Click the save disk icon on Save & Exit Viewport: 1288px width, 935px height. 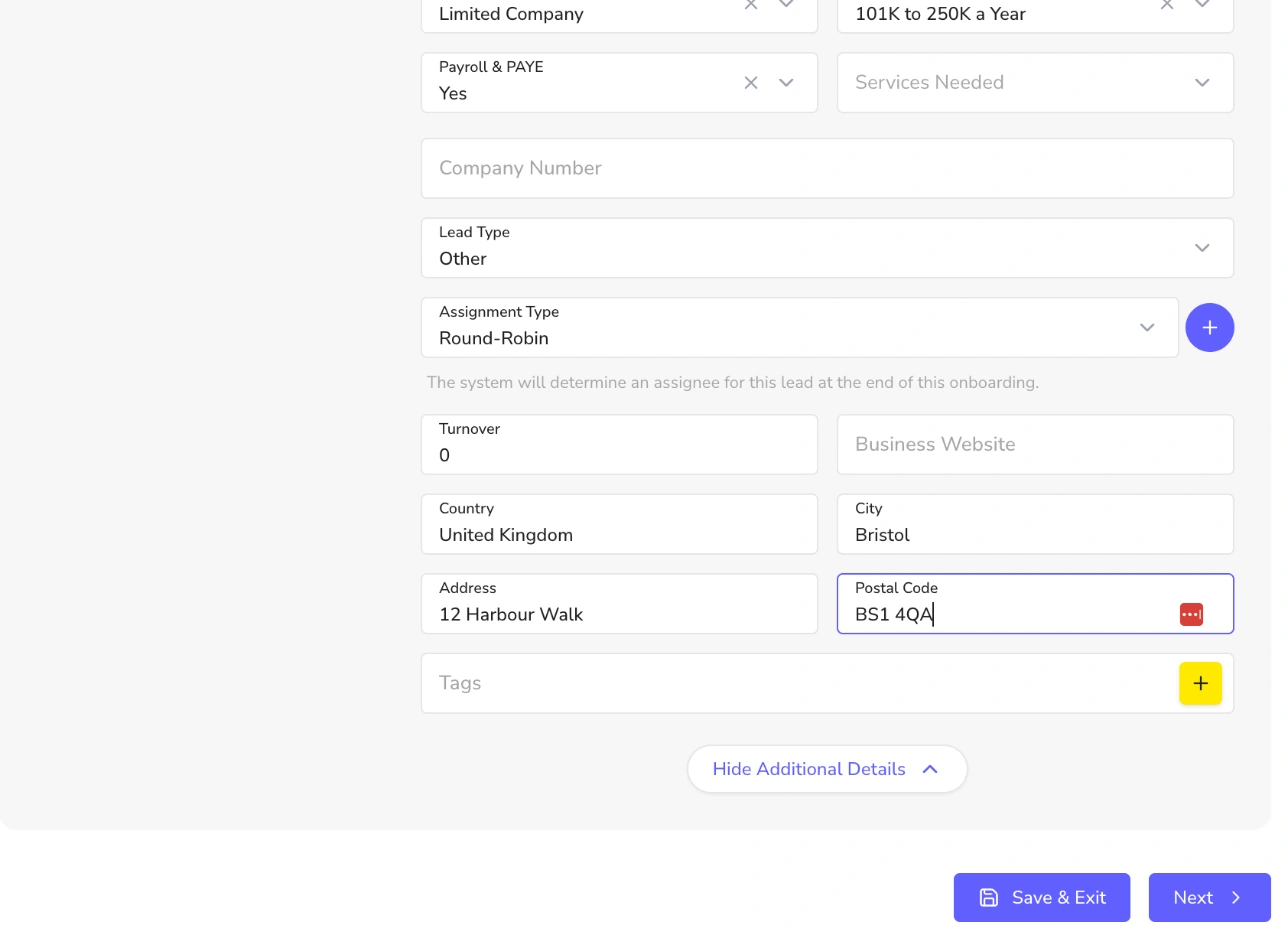(989, 898)
